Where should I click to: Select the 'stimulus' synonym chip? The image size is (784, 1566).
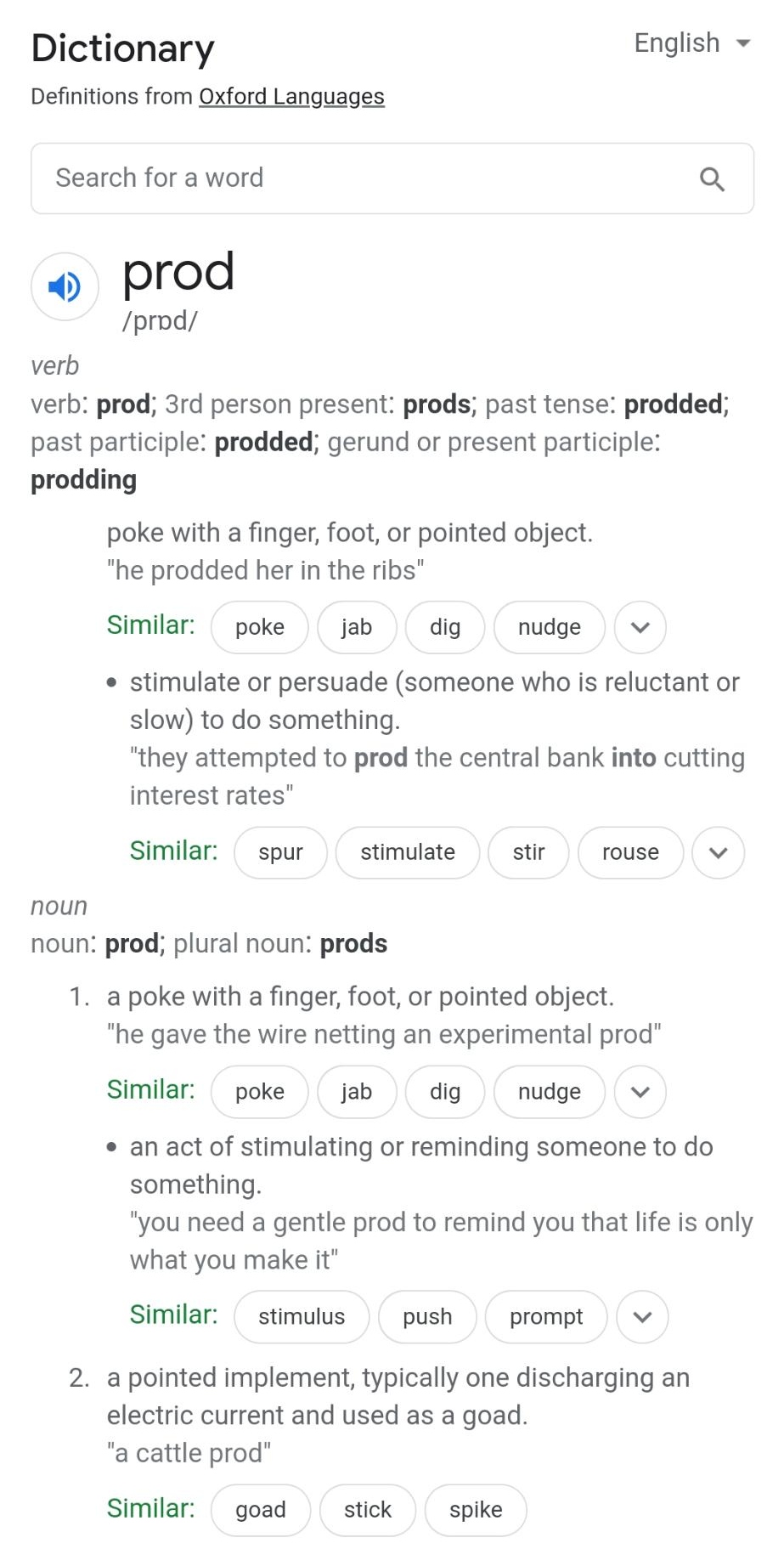302,1317
